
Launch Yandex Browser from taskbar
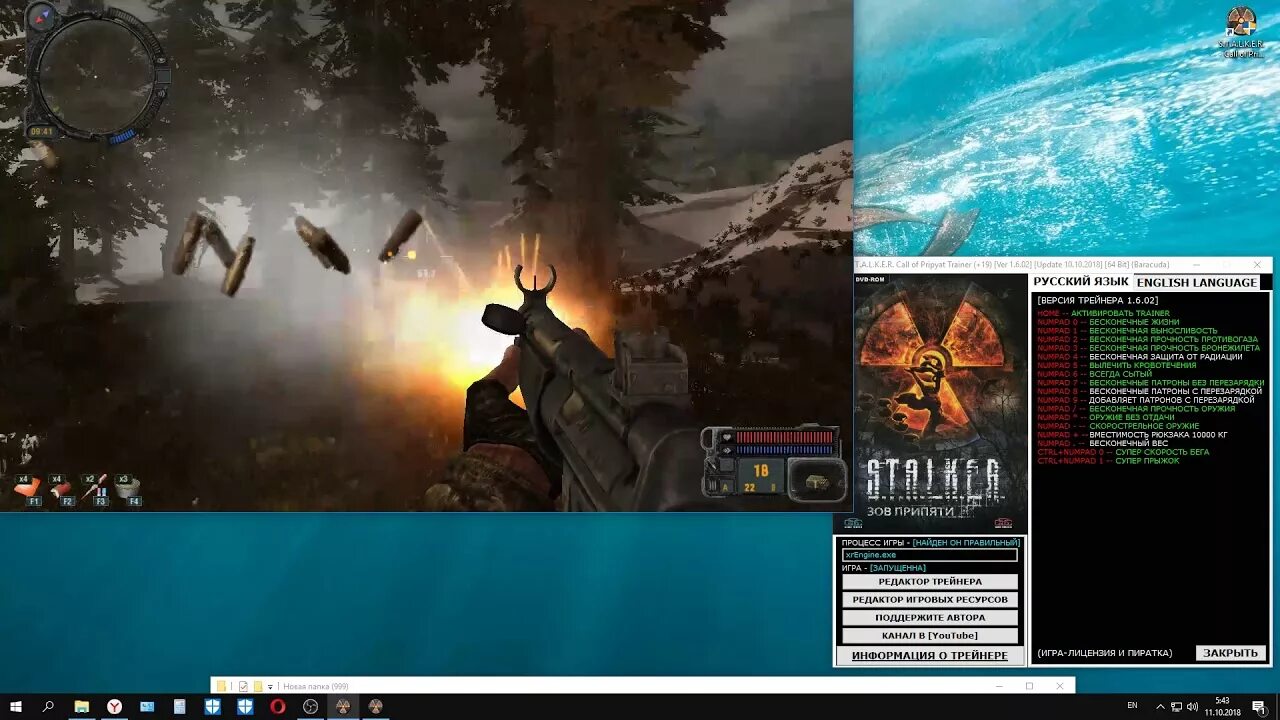[115, 706]
